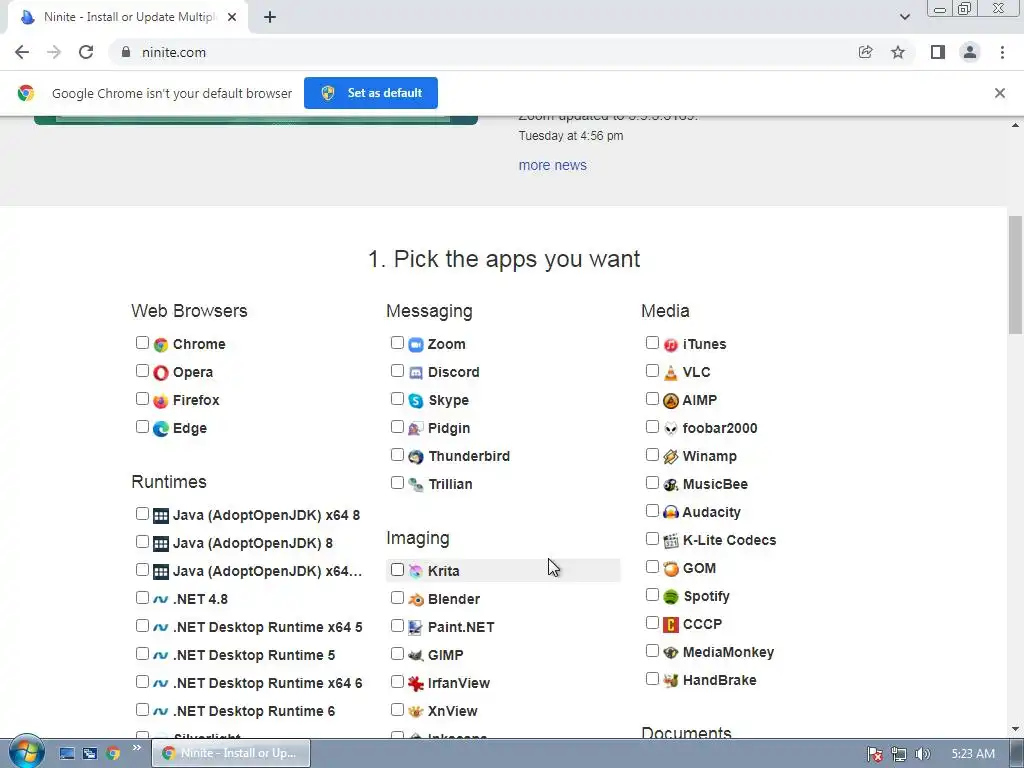This screenshot has width=1024, height=768.
Task: Check the VLC checkbox
Action: point(652,371)
